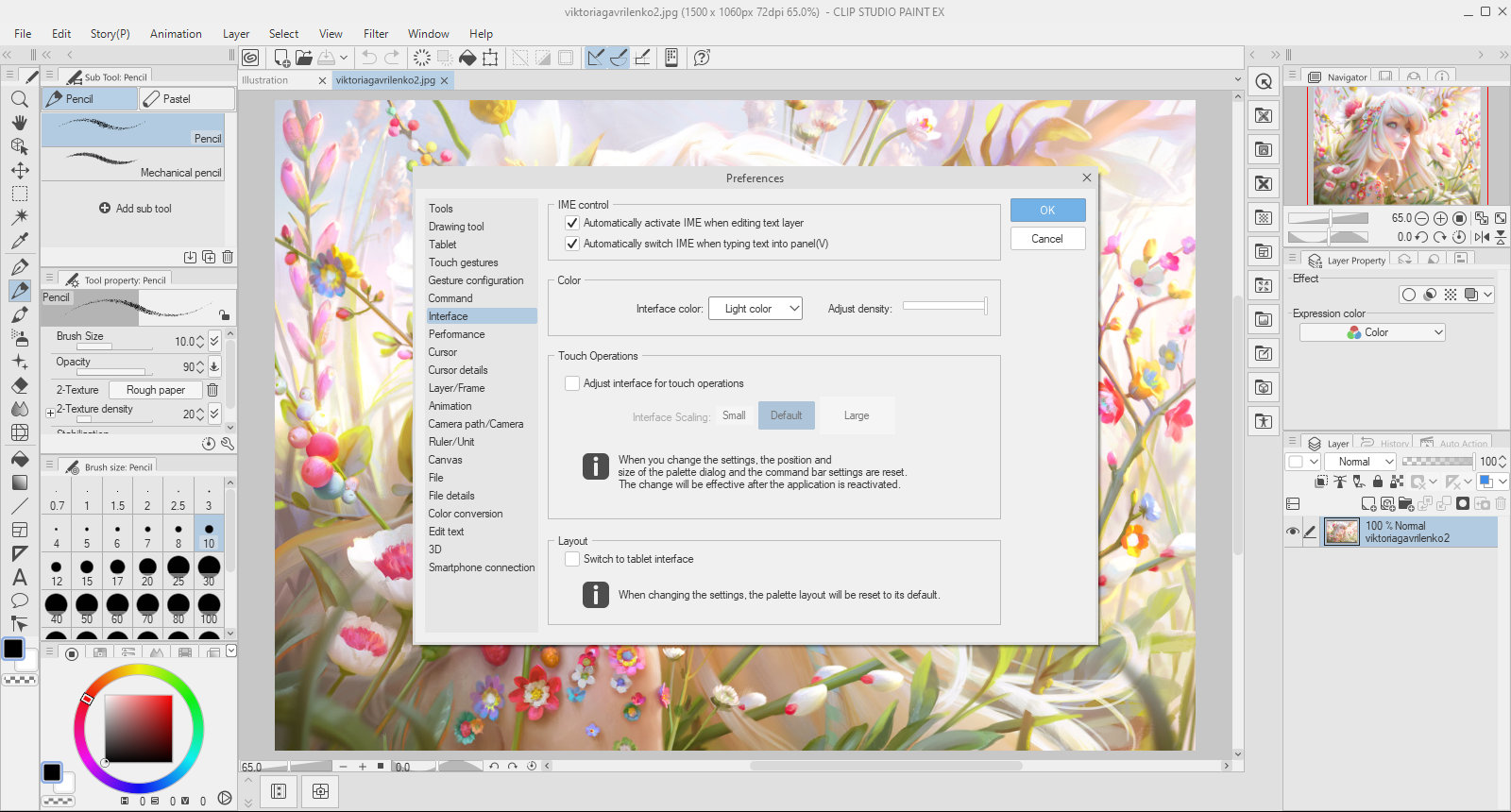Select the Text tool
Screen dimensions: 1511x812
coord(20,577)
